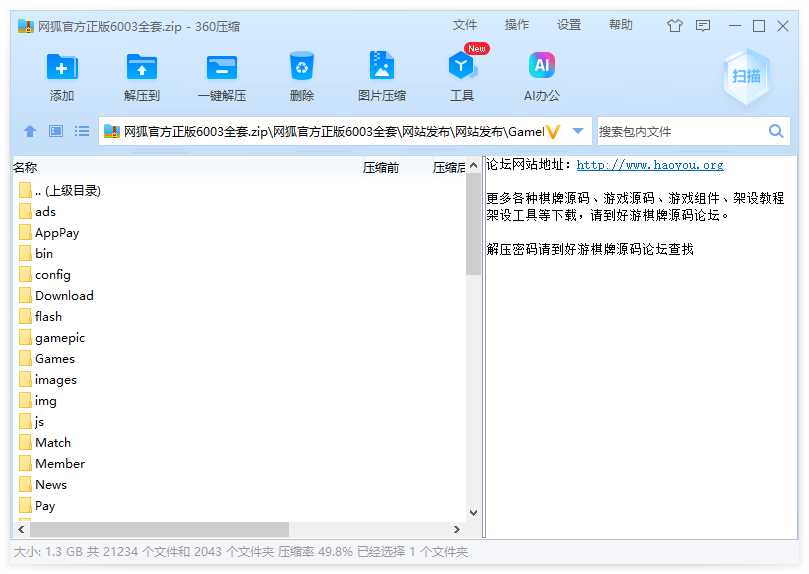Select the News folder
The height and width of the screenshot is (574, 809).
239,484
